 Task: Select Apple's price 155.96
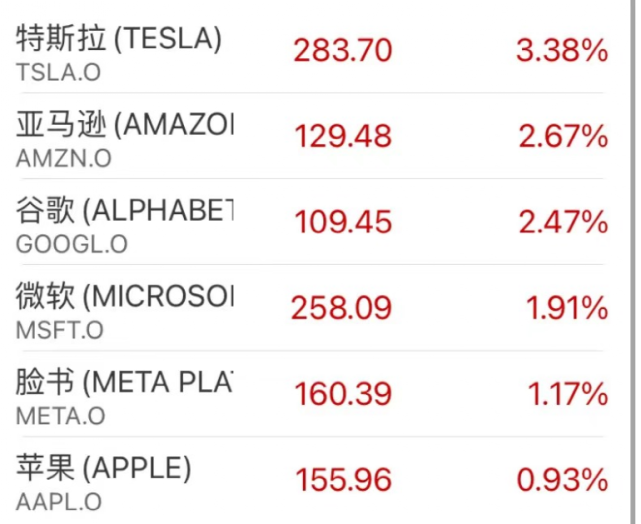tap(343, 480)
